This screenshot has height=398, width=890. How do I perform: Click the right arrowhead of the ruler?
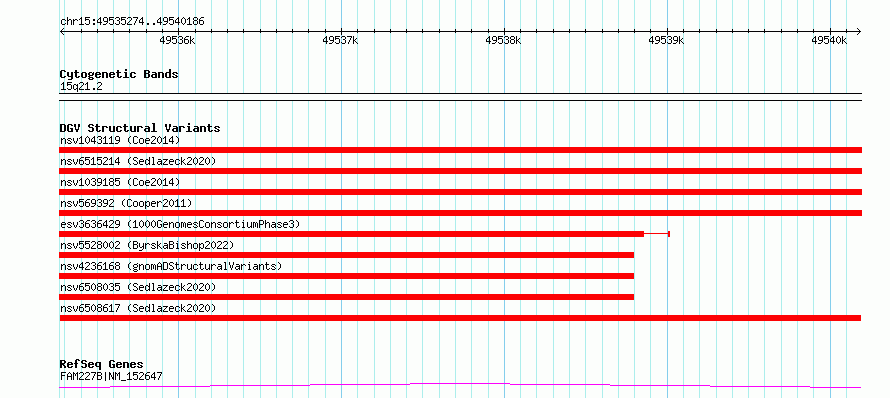pos(858,31)
